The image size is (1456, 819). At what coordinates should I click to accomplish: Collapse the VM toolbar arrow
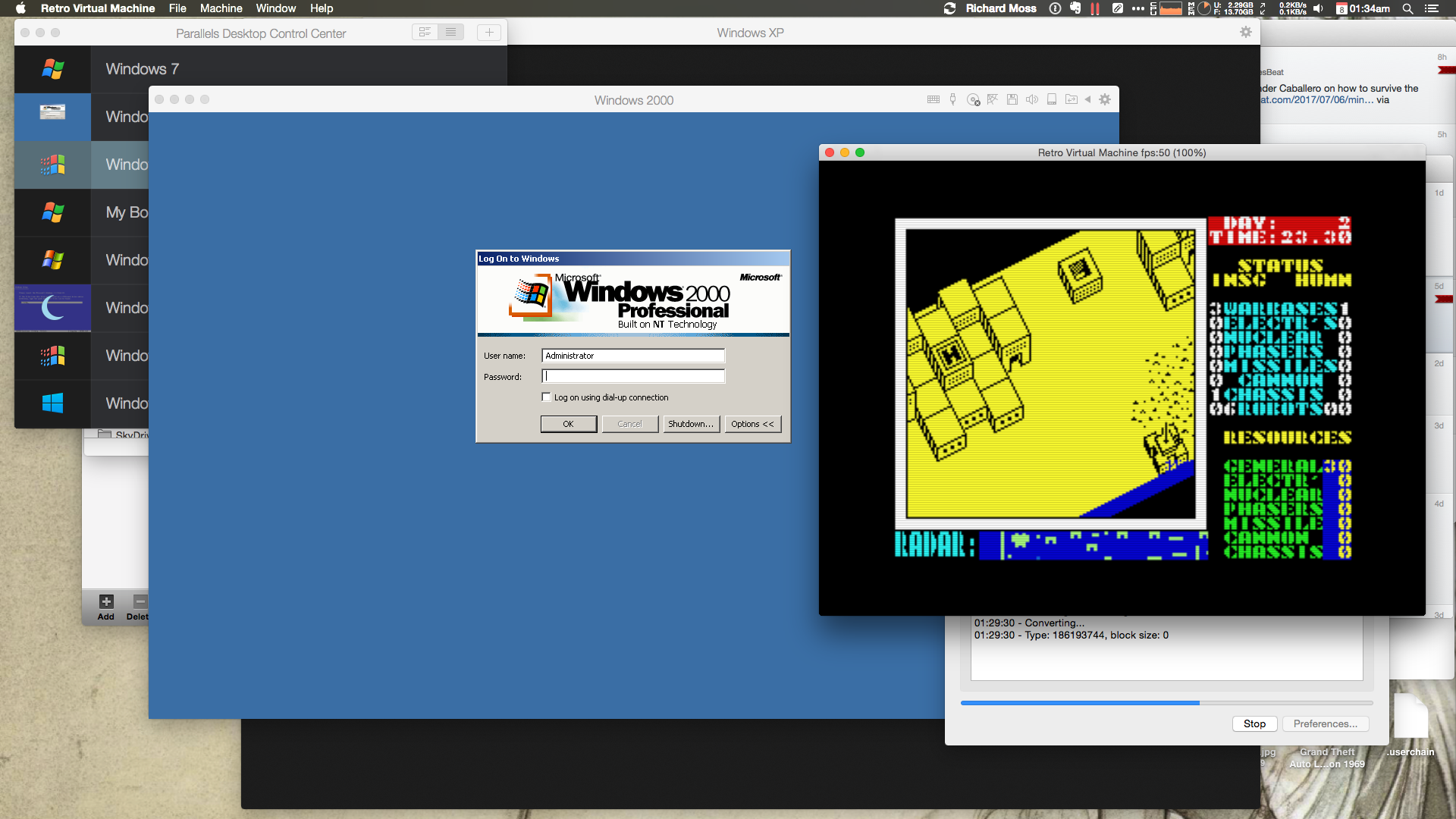(x=1087, y=99)
